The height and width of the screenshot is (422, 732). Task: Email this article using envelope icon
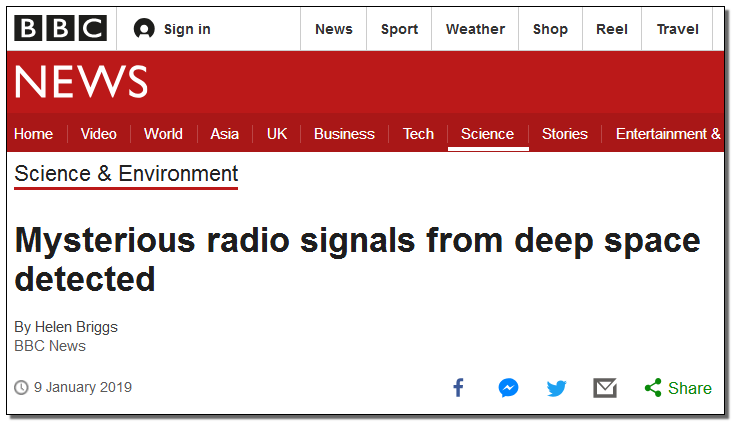(605, 388)
